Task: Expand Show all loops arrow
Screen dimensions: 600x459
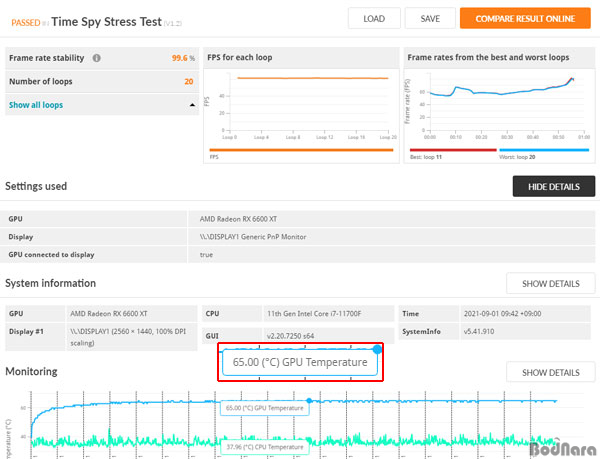Action: click(x=190, y=104)
